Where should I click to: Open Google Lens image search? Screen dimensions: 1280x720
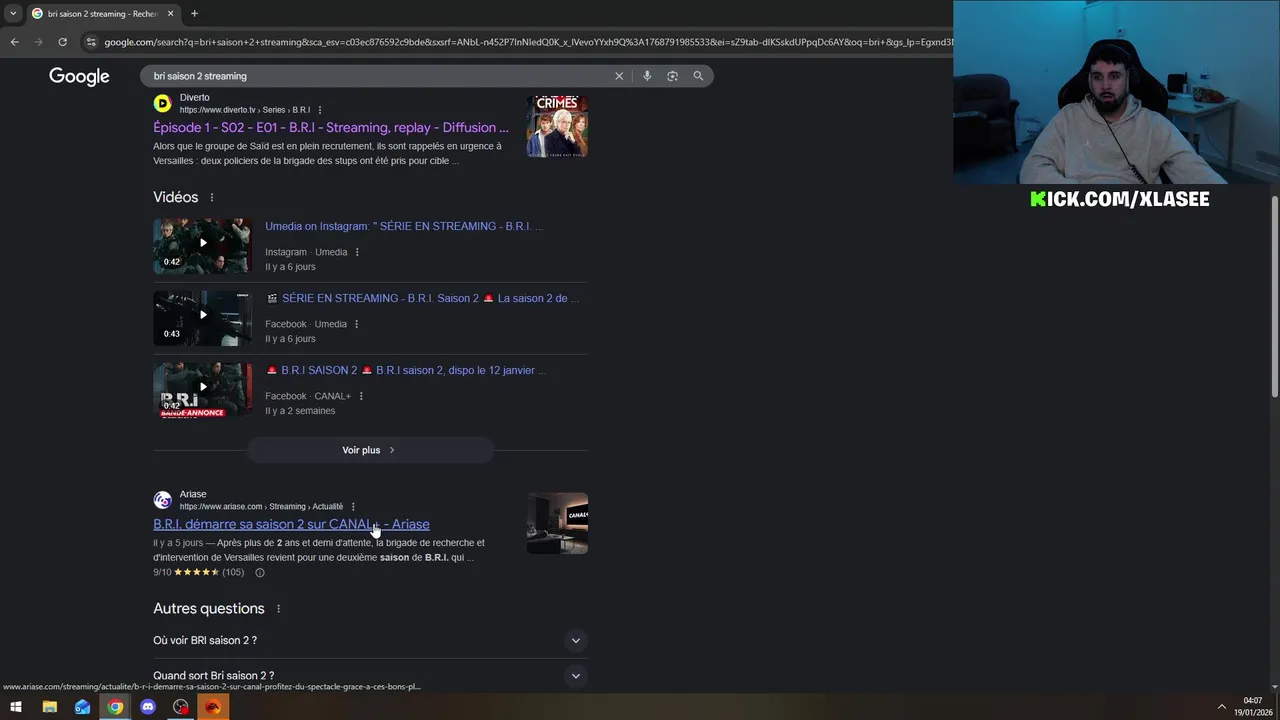coord(672,76)
